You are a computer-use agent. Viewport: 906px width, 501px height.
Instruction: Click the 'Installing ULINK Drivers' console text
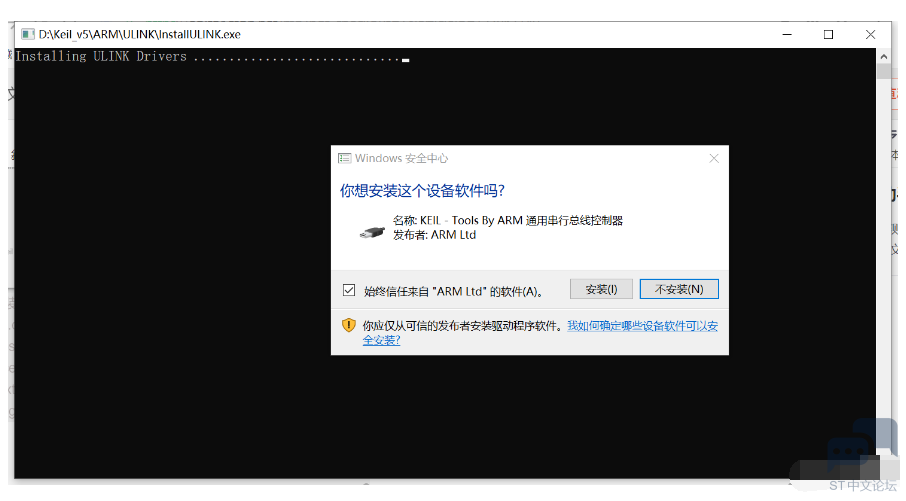point(101,57)
